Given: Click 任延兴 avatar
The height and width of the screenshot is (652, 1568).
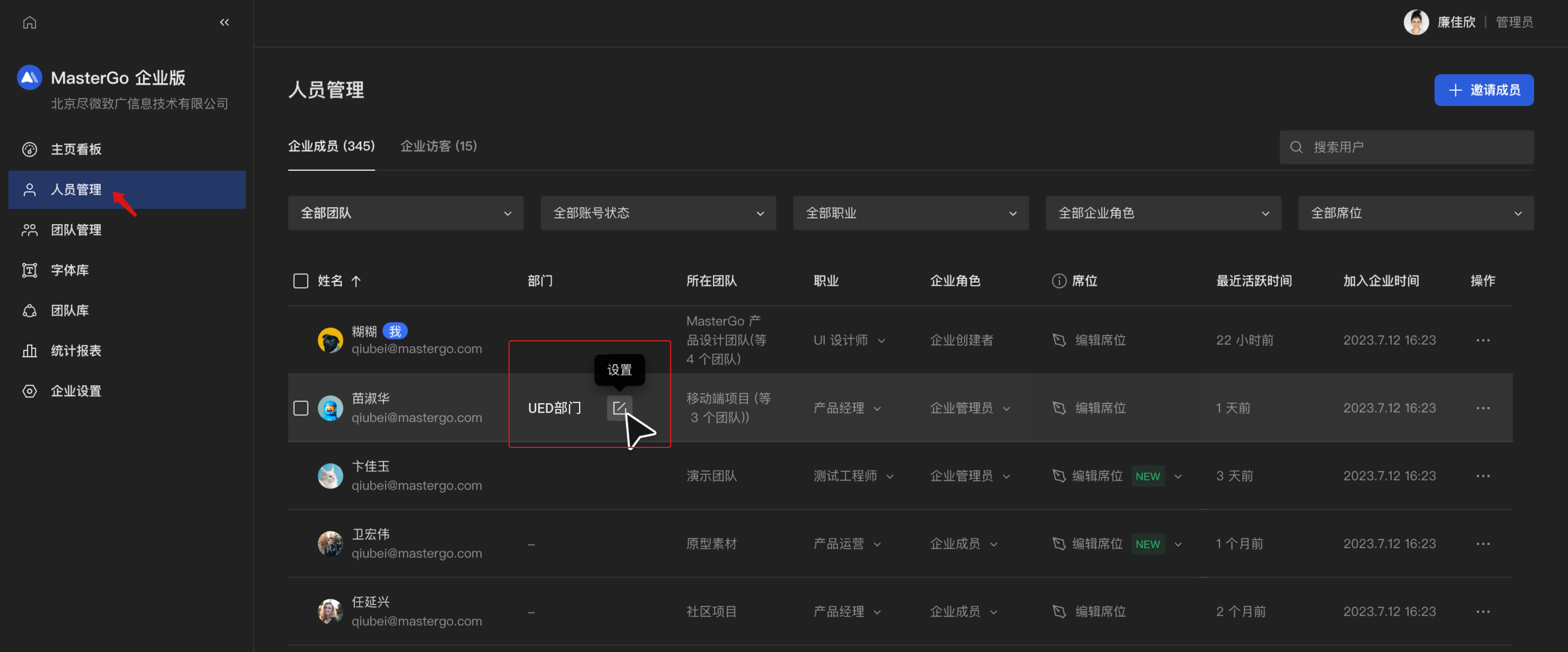Looking at the screenshot, I should click(330, 611).
